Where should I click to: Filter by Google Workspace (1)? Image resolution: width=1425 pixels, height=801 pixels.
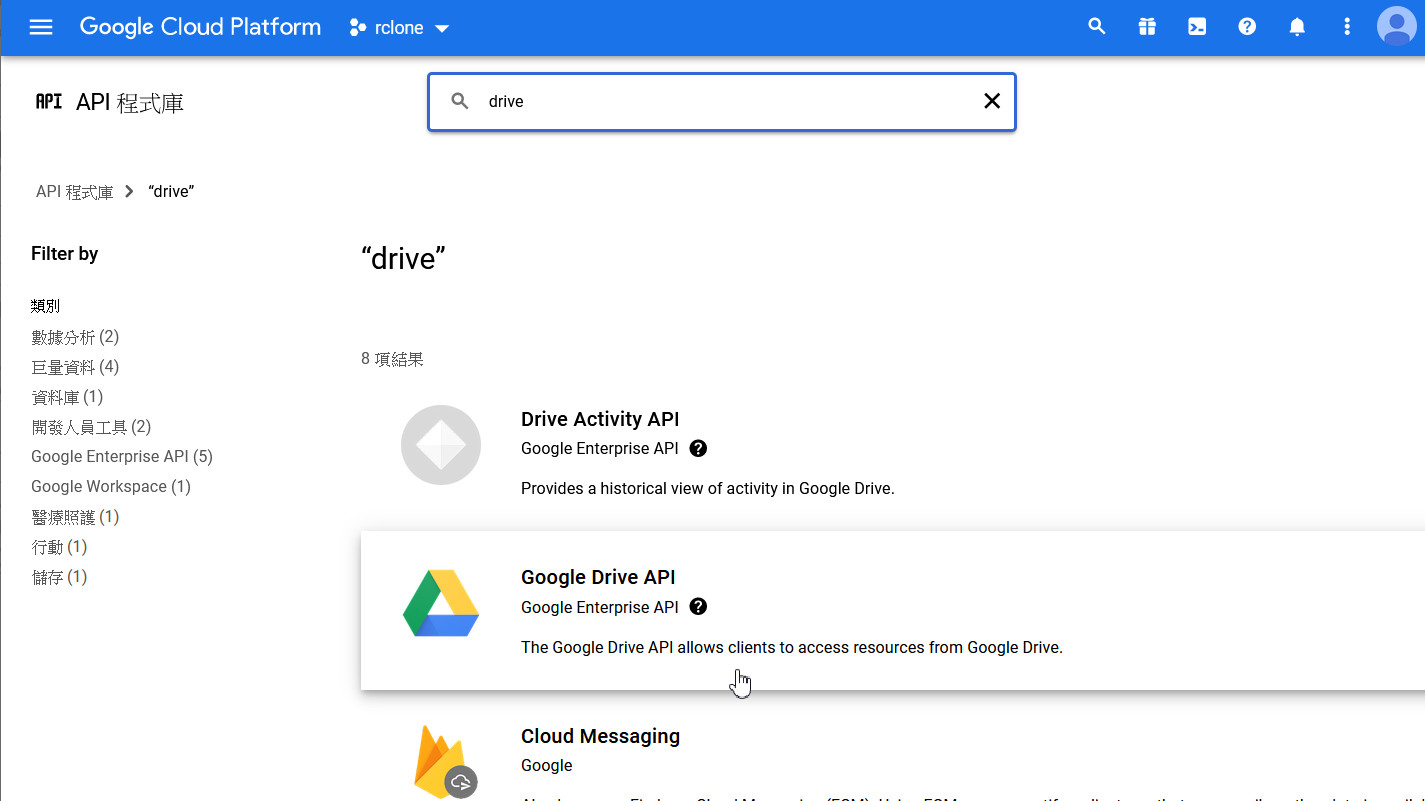coord(110,487)
